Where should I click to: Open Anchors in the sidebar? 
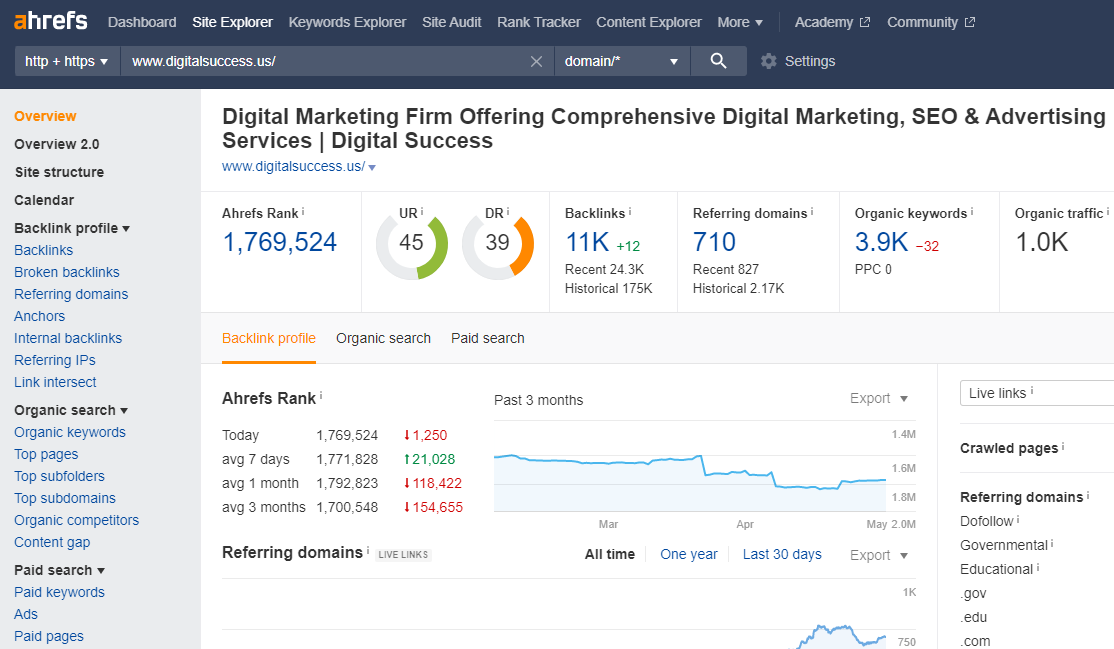(x=39, y=316)
